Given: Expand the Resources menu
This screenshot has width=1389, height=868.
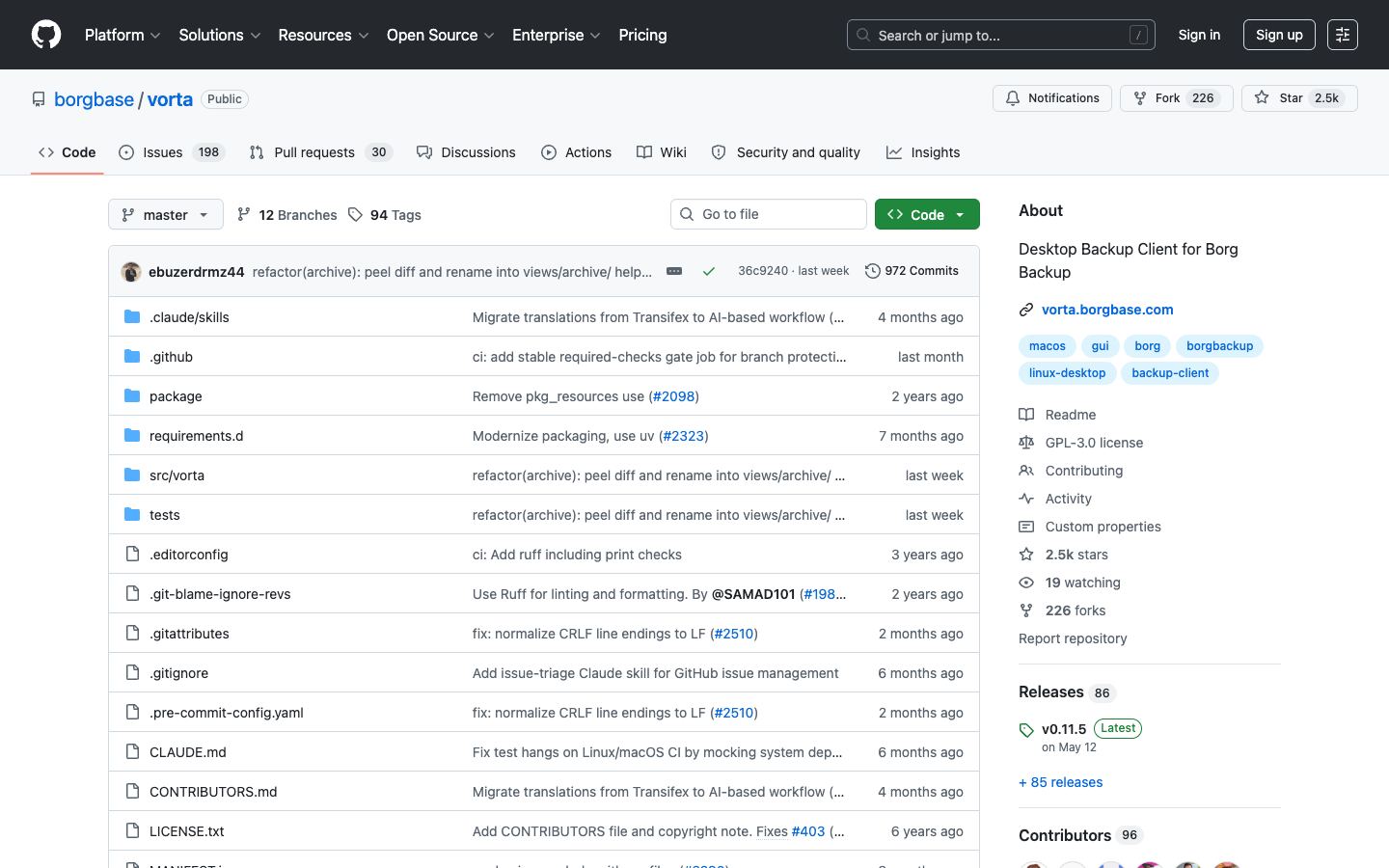Looking at the screenshot, I should [x=323, y=35].
